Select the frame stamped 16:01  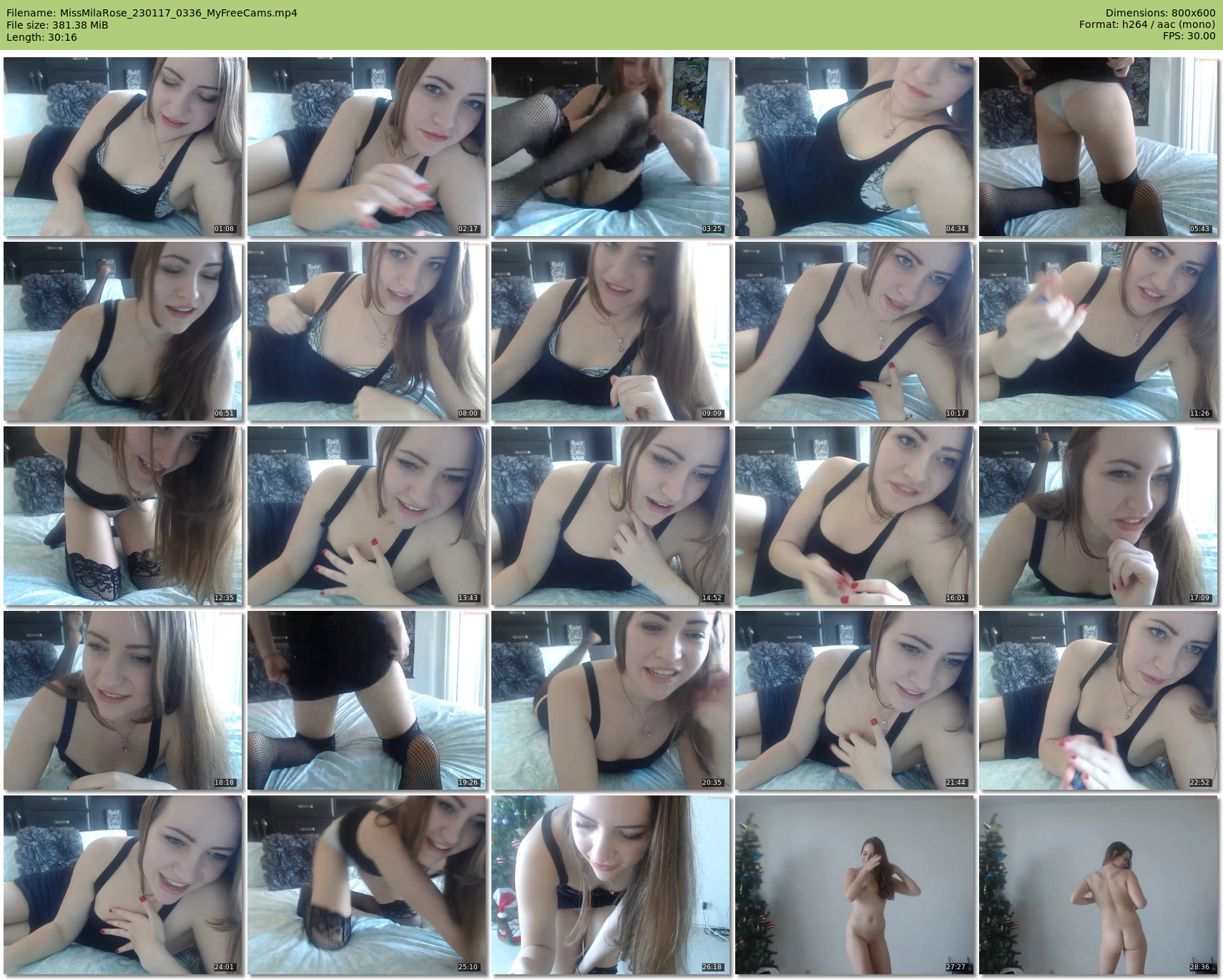(x=855, y=516)
